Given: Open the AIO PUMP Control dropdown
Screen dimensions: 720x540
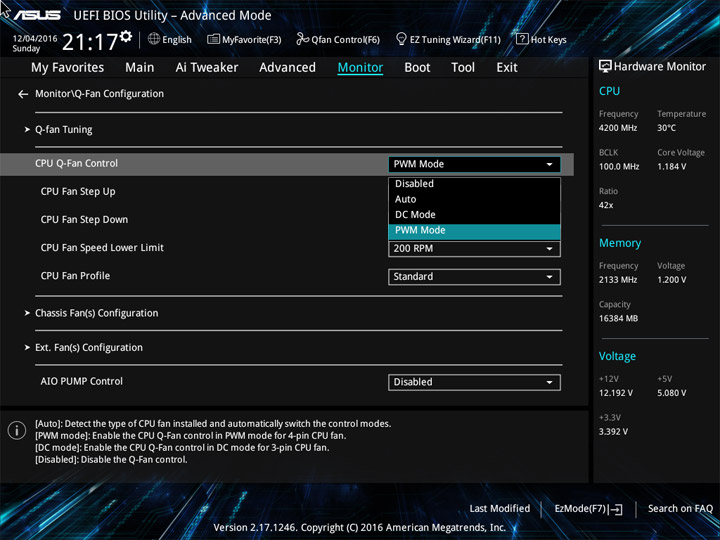Looking at the screenshot, I should (474, 382).
